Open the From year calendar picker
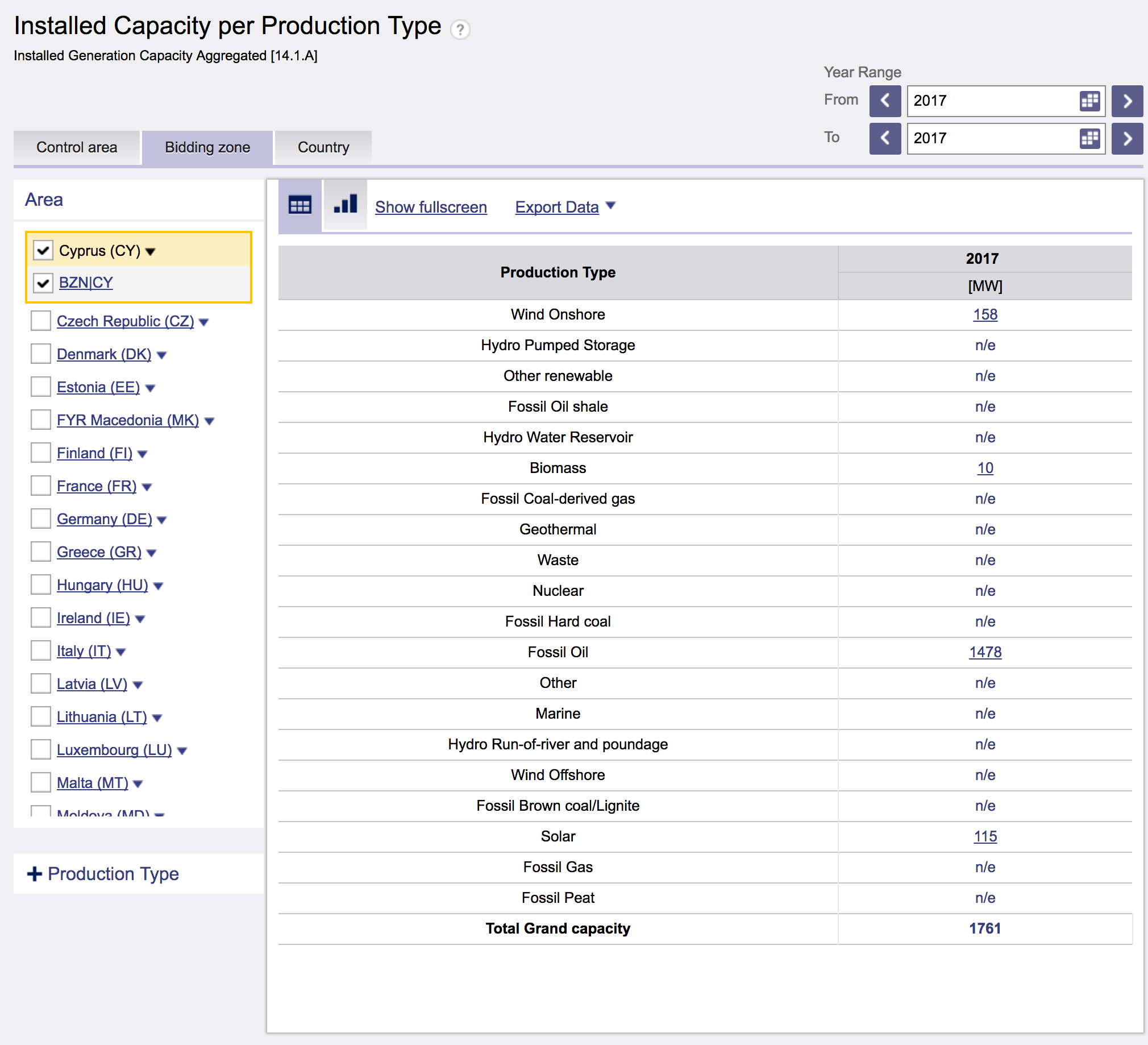The height and width of the screenshot is (1045, 1148). point(1089,101)
